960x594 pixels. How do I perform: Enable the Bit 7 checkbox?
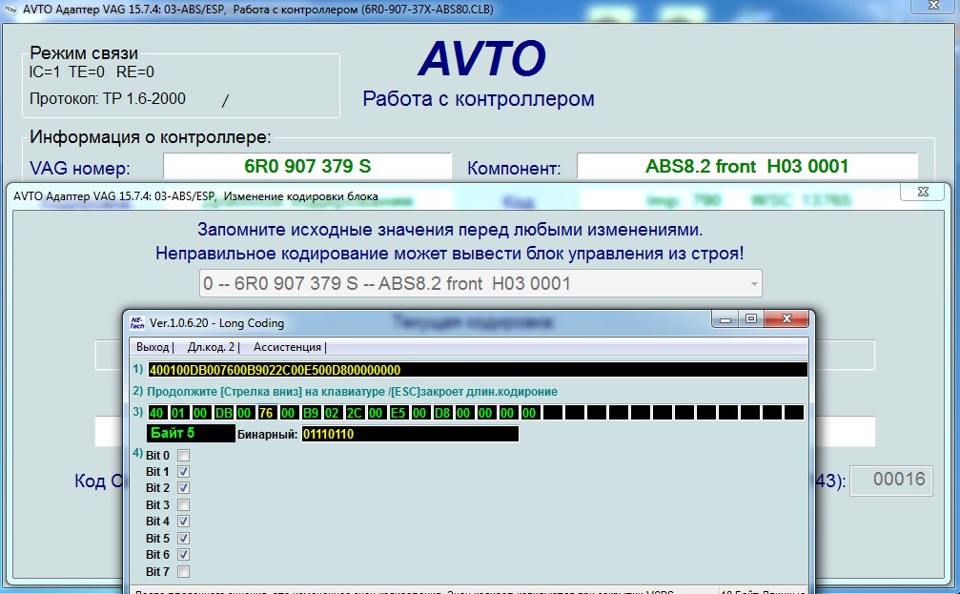[183, 571]
